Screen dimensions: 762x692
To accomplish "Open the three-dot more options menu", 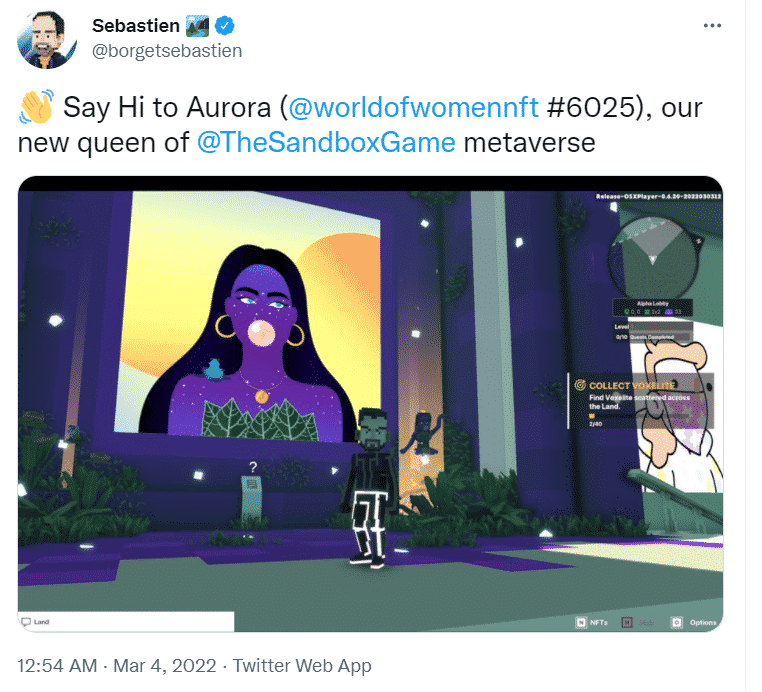I will (712, 26).
